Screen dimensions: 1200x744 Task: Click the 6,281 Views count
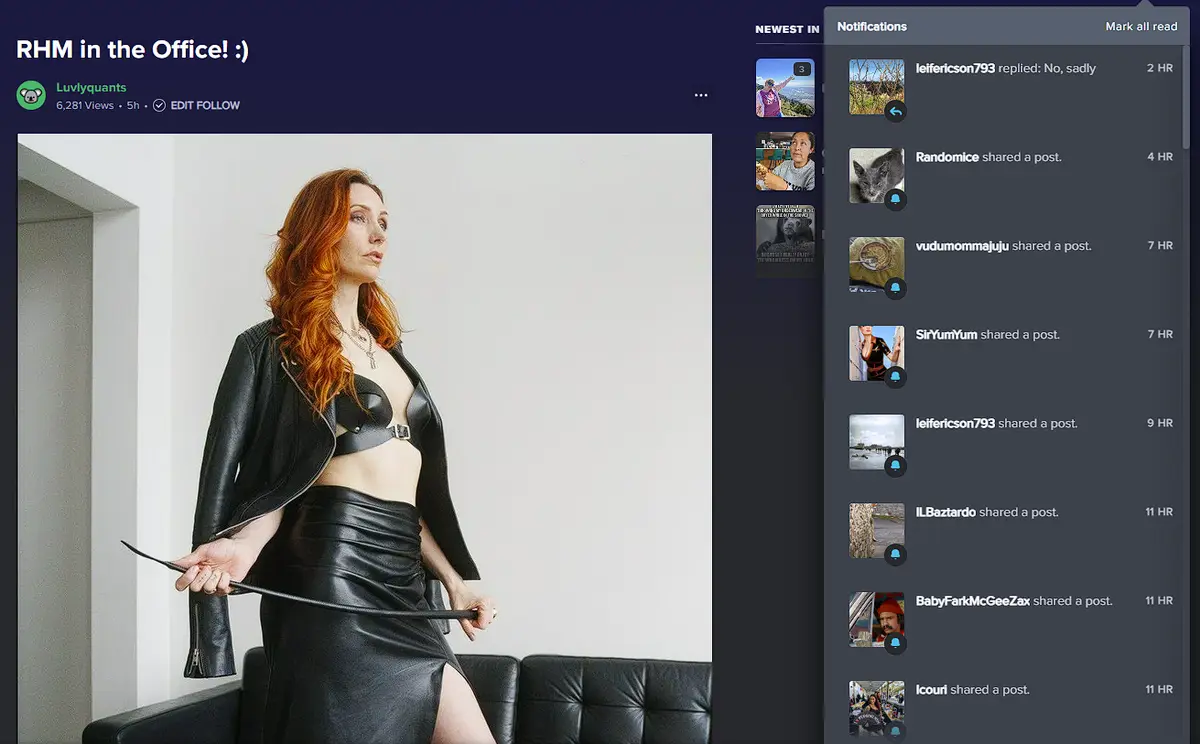85,105
